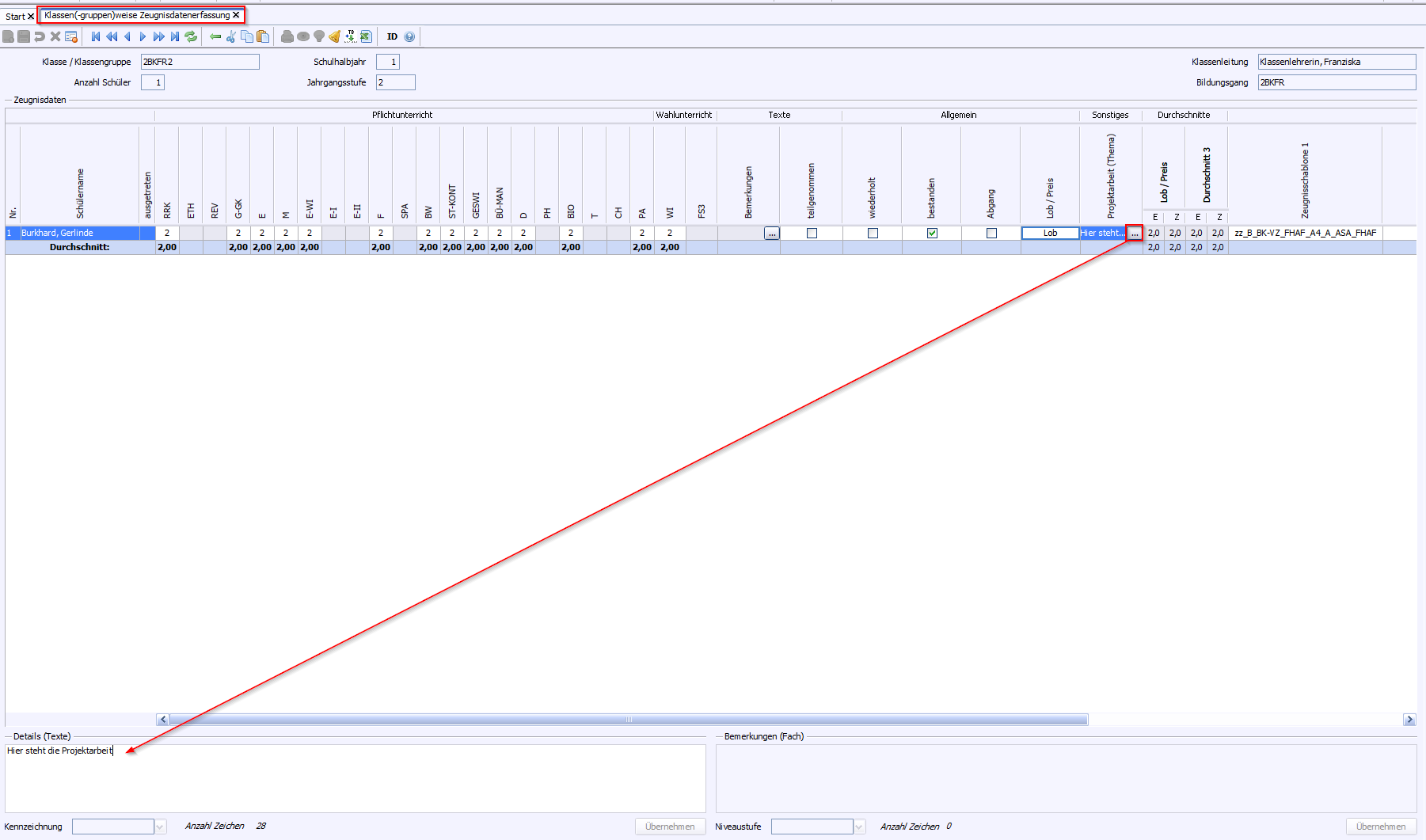
Task: Click the ID toolbar button
Action: point(392,36)
